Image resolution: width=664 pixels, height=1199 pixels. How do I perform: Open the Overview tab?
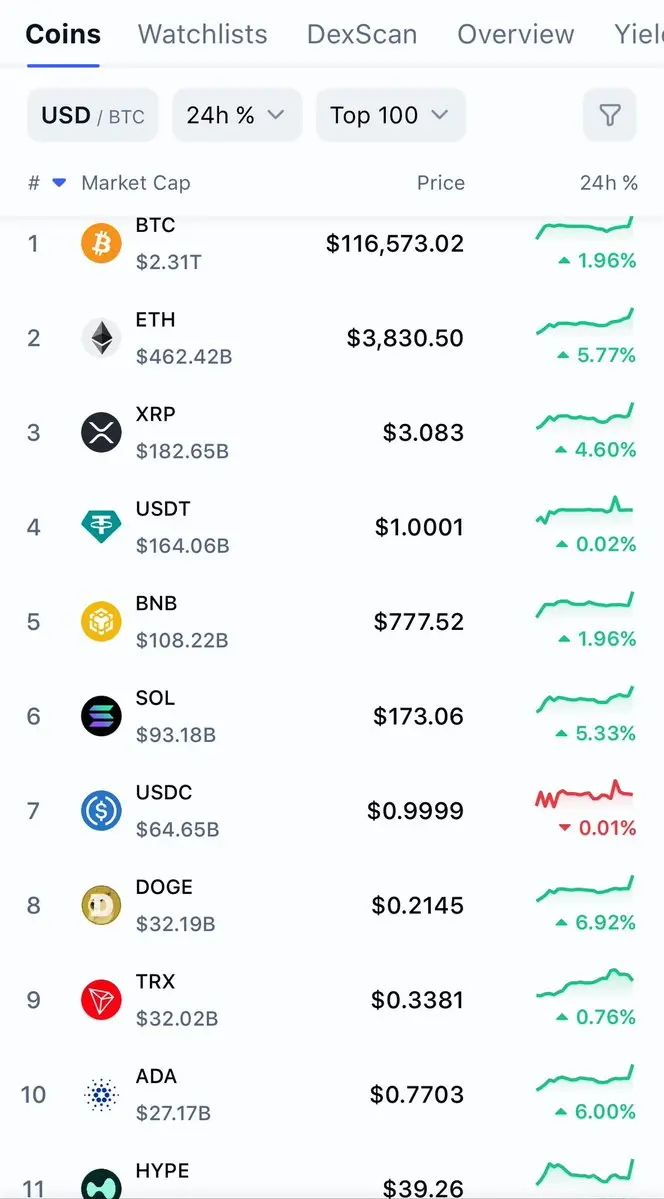pos(516,34)
